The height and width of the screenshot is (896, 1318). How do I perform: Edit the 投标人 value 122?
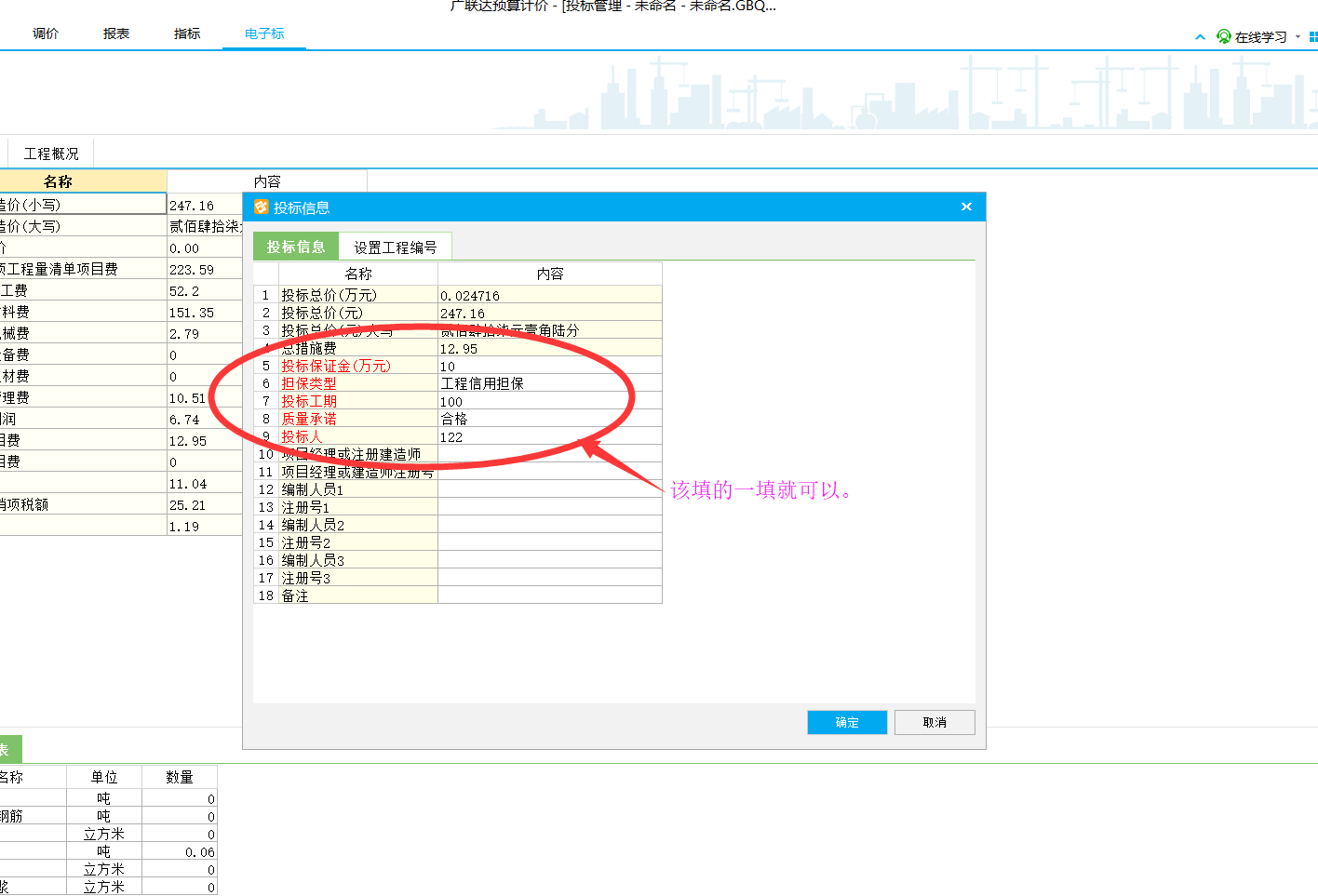tap(550, 436)
